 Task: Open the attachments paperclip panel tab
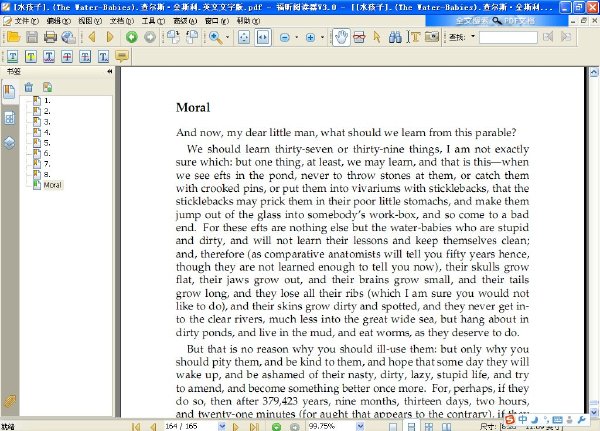point(10,402)
